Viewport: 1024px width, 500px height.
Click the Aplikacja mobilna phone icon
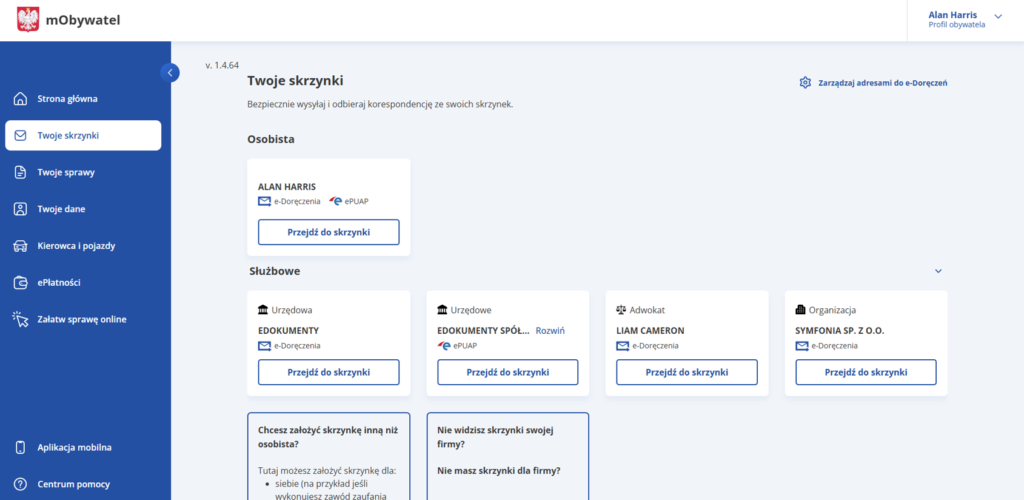(21, 448)
